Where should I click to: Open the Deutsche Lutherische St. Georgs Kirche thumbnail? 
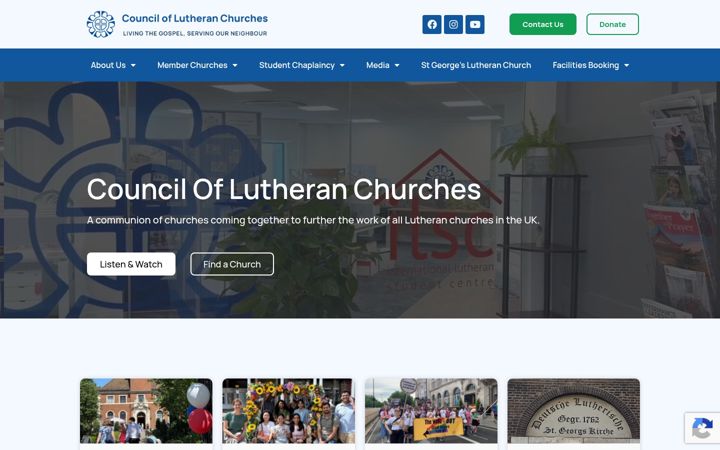click(x=574, y=411)
